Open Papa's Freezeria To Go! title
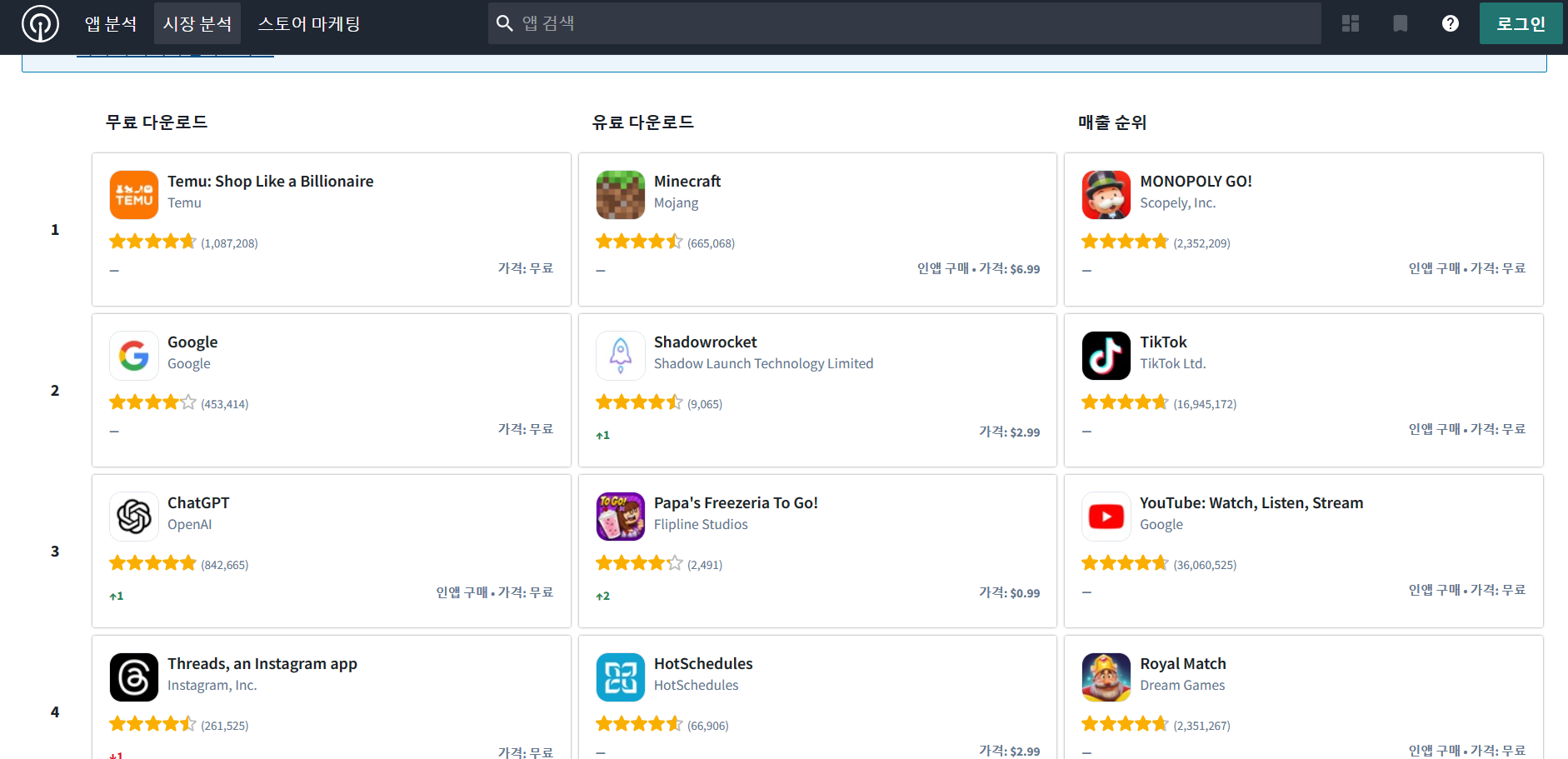Image resolution: width=1568 pixels, height=759 pixels. pyautogui.click(x=736, y=503)
